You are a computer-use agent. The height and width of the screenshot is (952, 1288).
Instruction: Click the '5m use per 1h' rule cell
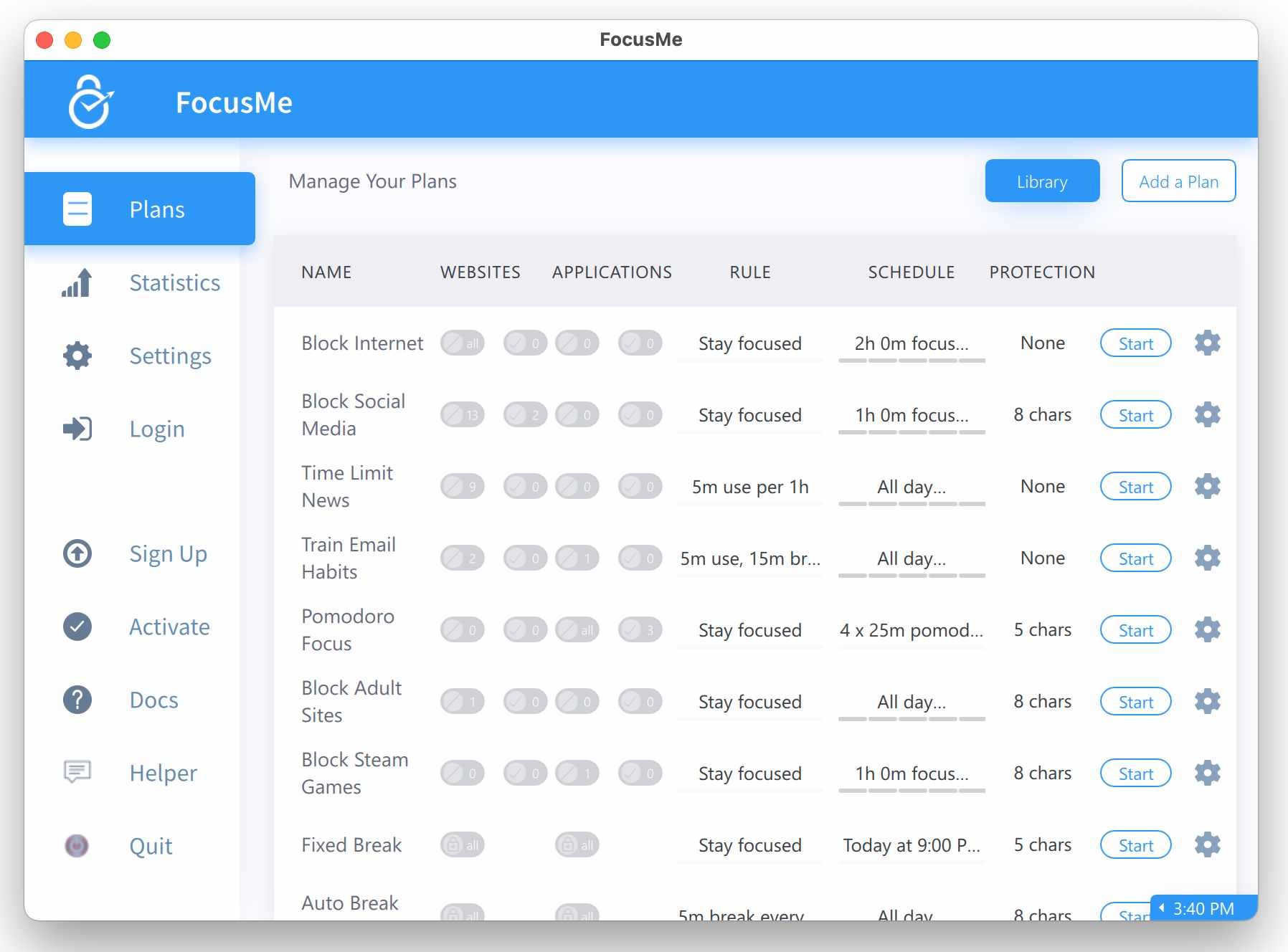750,487
